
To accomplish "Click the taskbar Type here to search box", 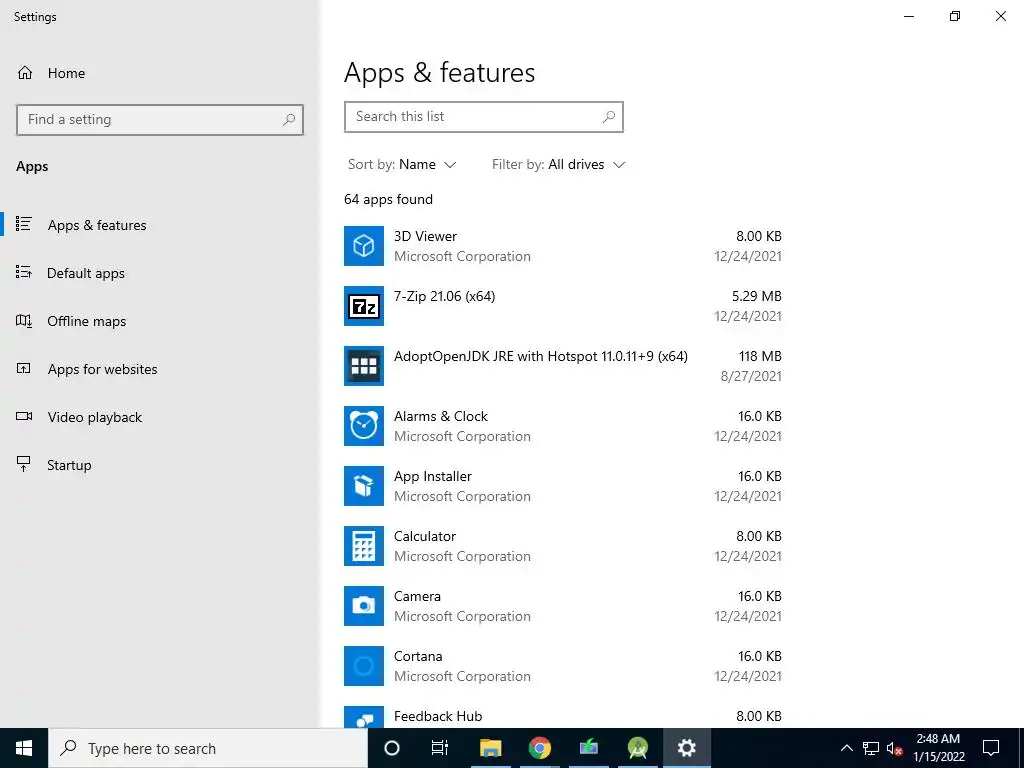I will [x=208, y=748].
